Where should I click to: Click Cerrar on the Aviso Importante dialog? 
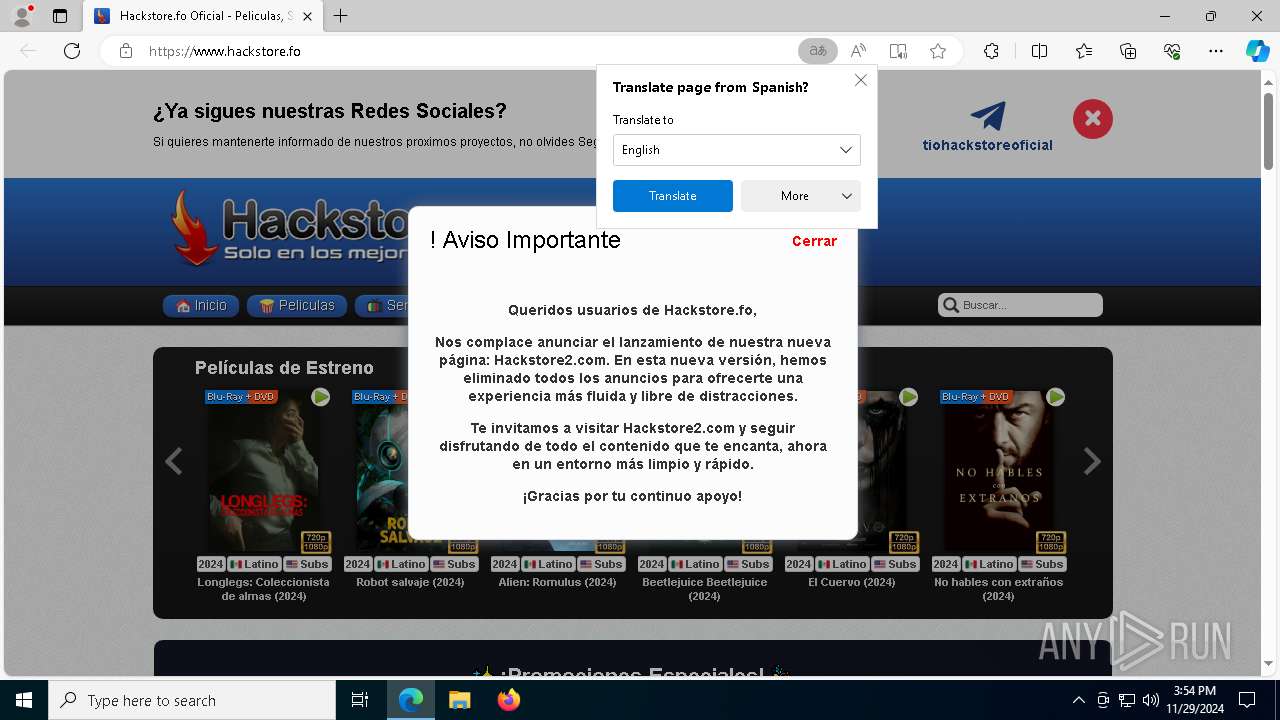point(814,241)
